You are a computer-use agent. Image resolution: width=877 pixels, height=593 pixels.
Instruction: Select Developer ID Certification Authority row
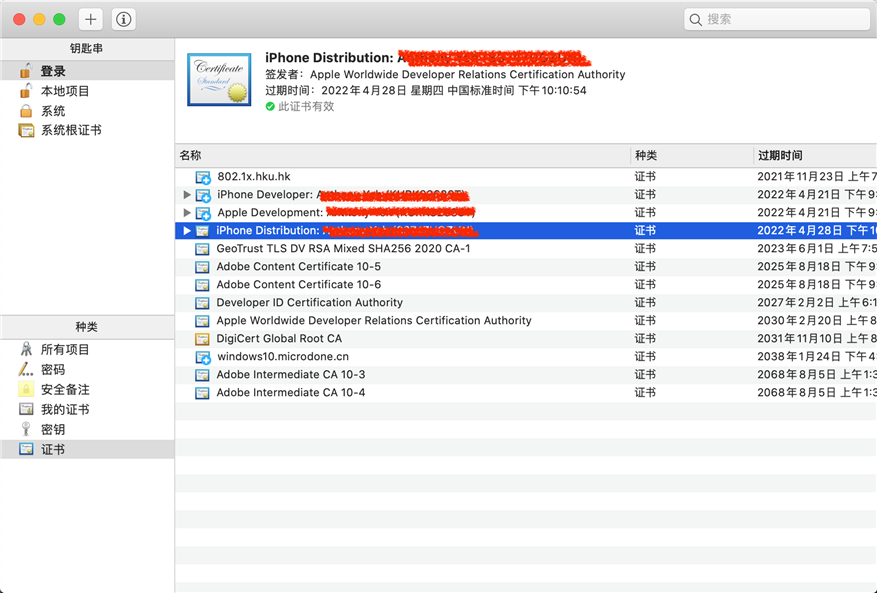tap(309, 303)
